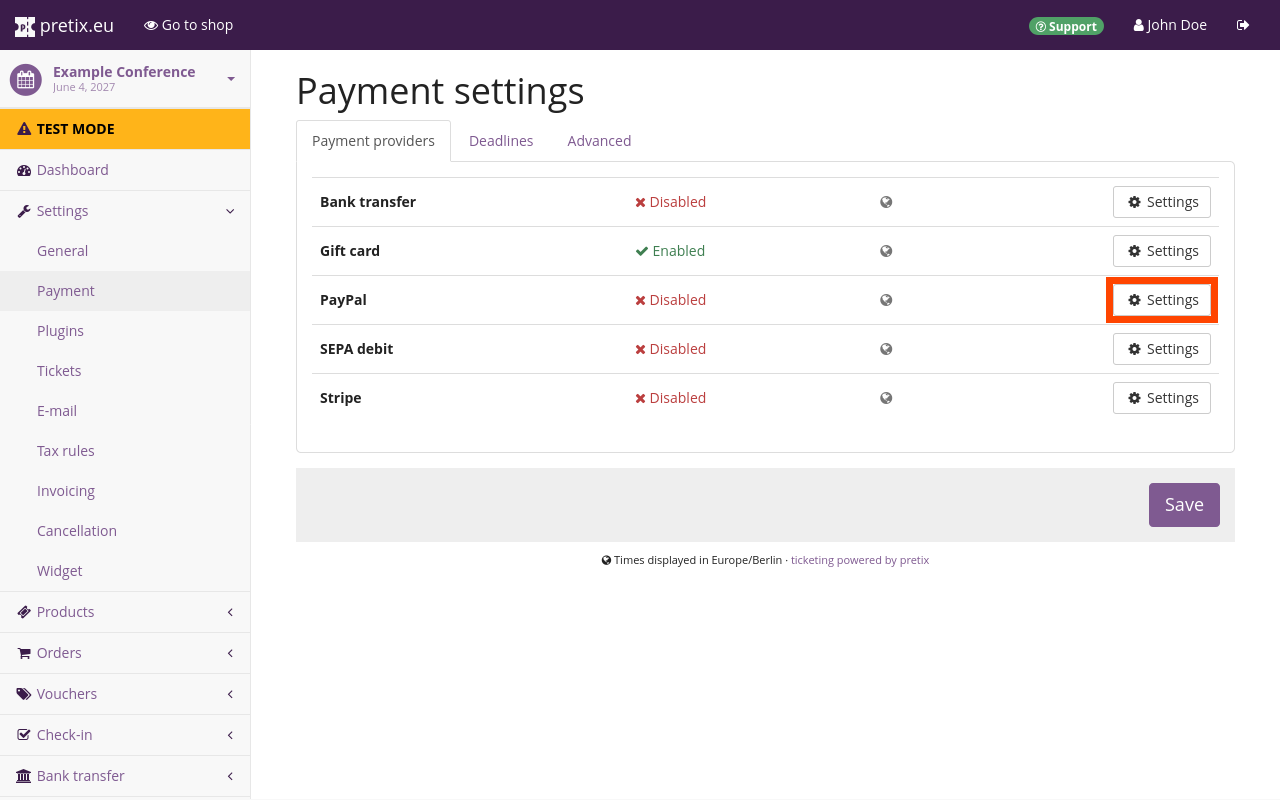1280x800 pixels.
Task: Click the red X on Bank transfer status
Action: coord(640,202)
